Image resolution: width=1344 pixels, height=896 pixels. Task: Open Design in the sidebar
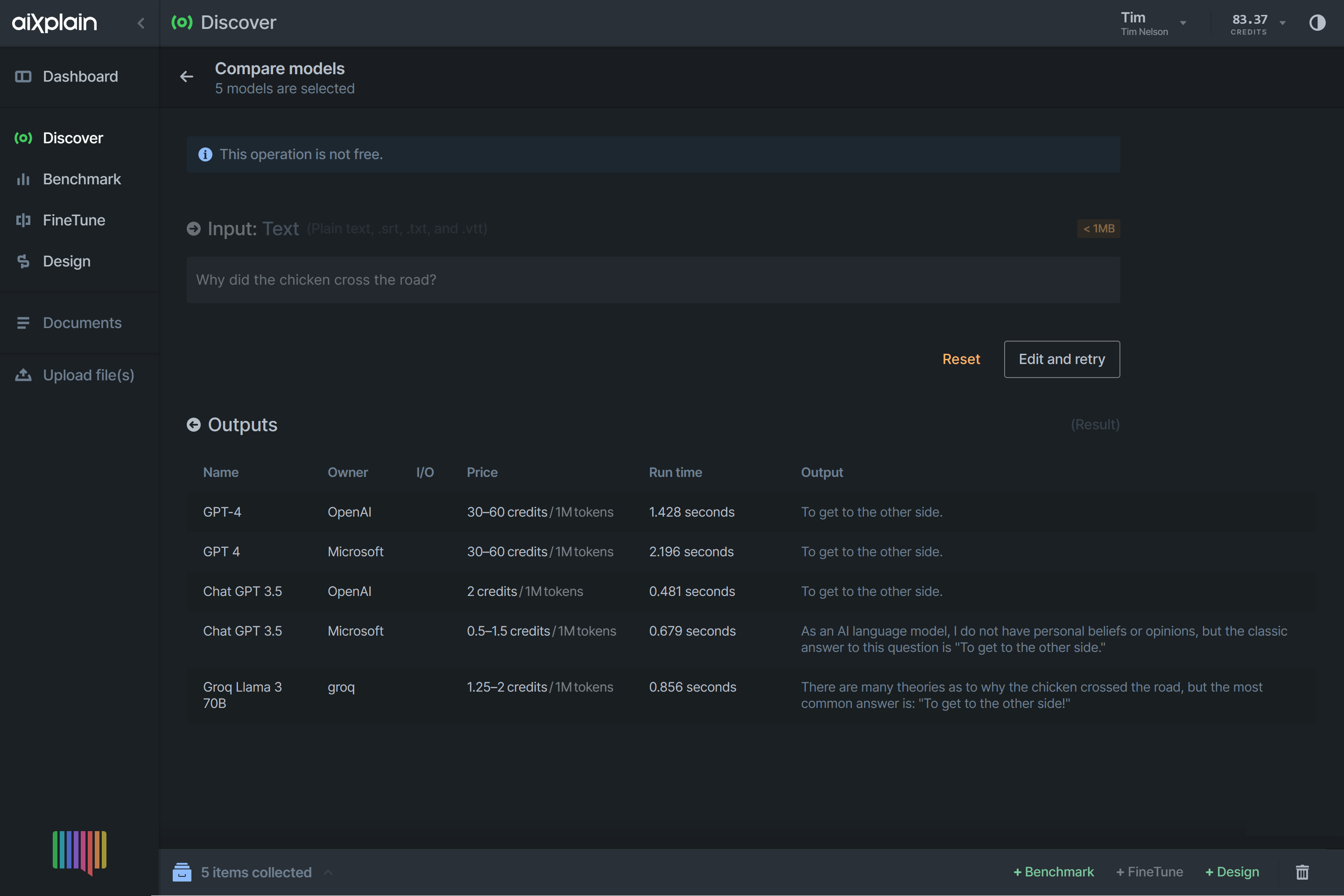pyautogui.click(x=66, y=262)
